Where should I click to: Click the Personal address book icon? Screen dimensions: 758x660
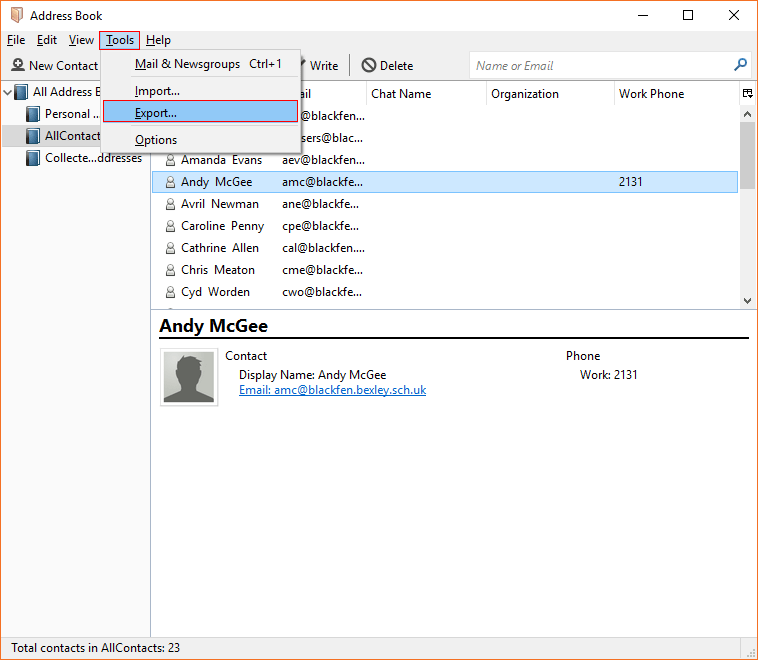(33, 114)
